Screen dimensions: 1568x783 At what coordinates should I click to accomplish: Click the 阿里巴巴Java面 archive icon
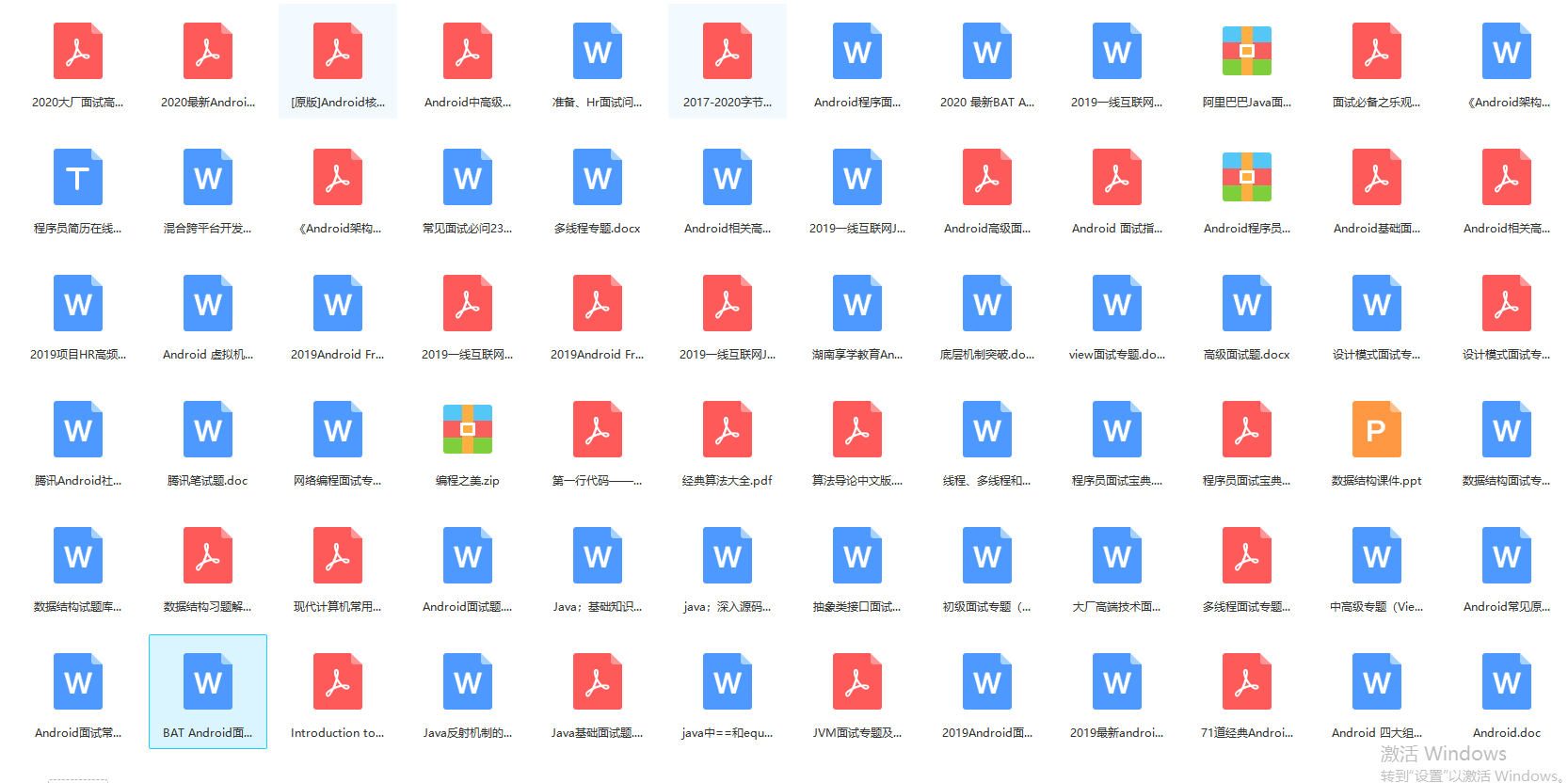(x=1247, y=51)
